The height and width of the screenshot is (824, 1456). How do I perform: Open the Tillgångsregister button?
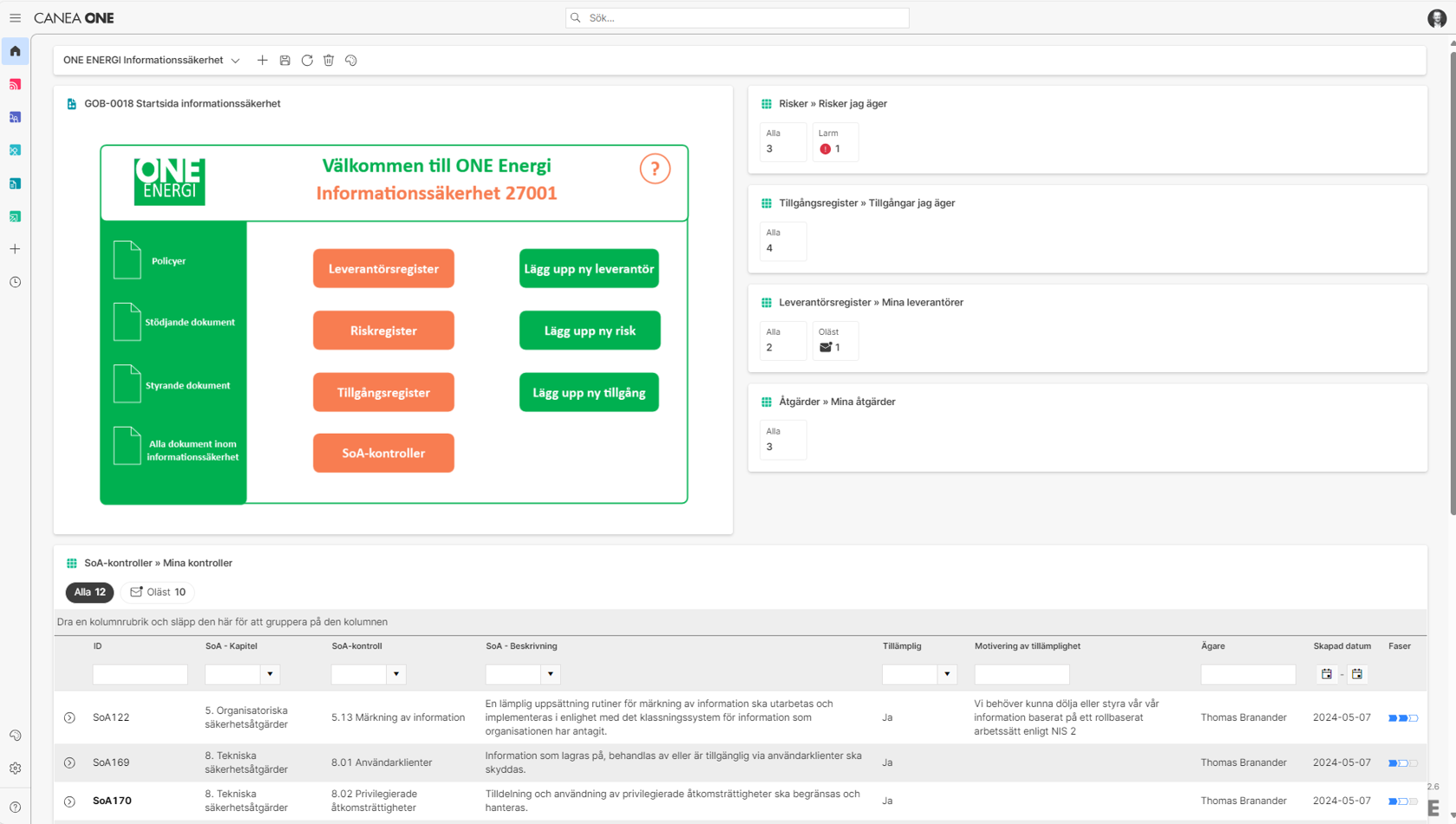point(383,393)
